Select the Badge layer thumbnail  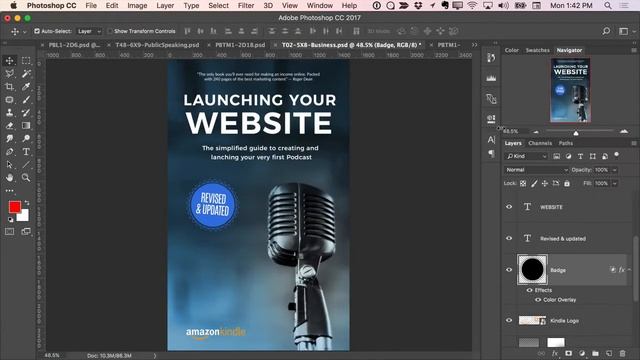[x=532, y=270]
